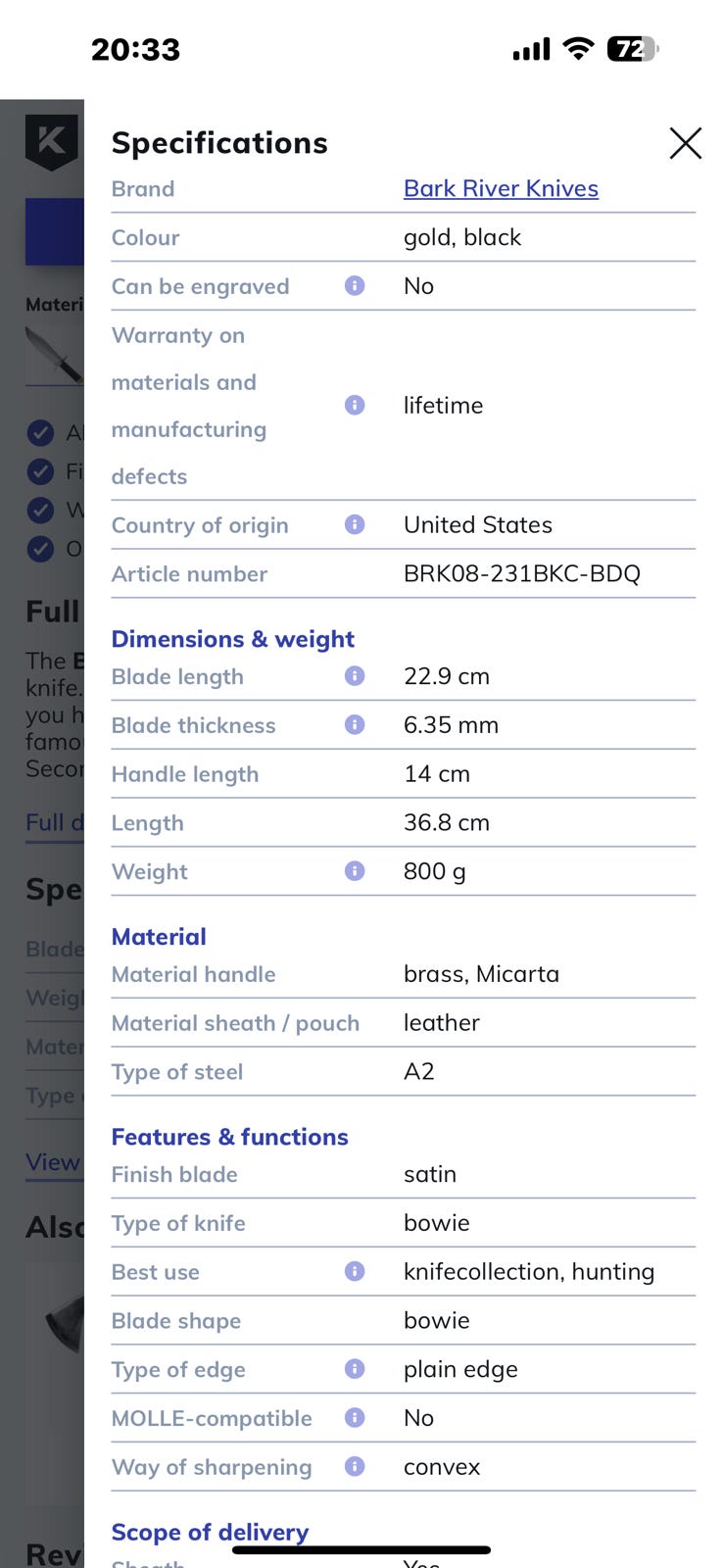Image resolution: width=723 pixels, height=1568 pixels.
Task: Close the Specifications panel
Action: coord(685,143)
